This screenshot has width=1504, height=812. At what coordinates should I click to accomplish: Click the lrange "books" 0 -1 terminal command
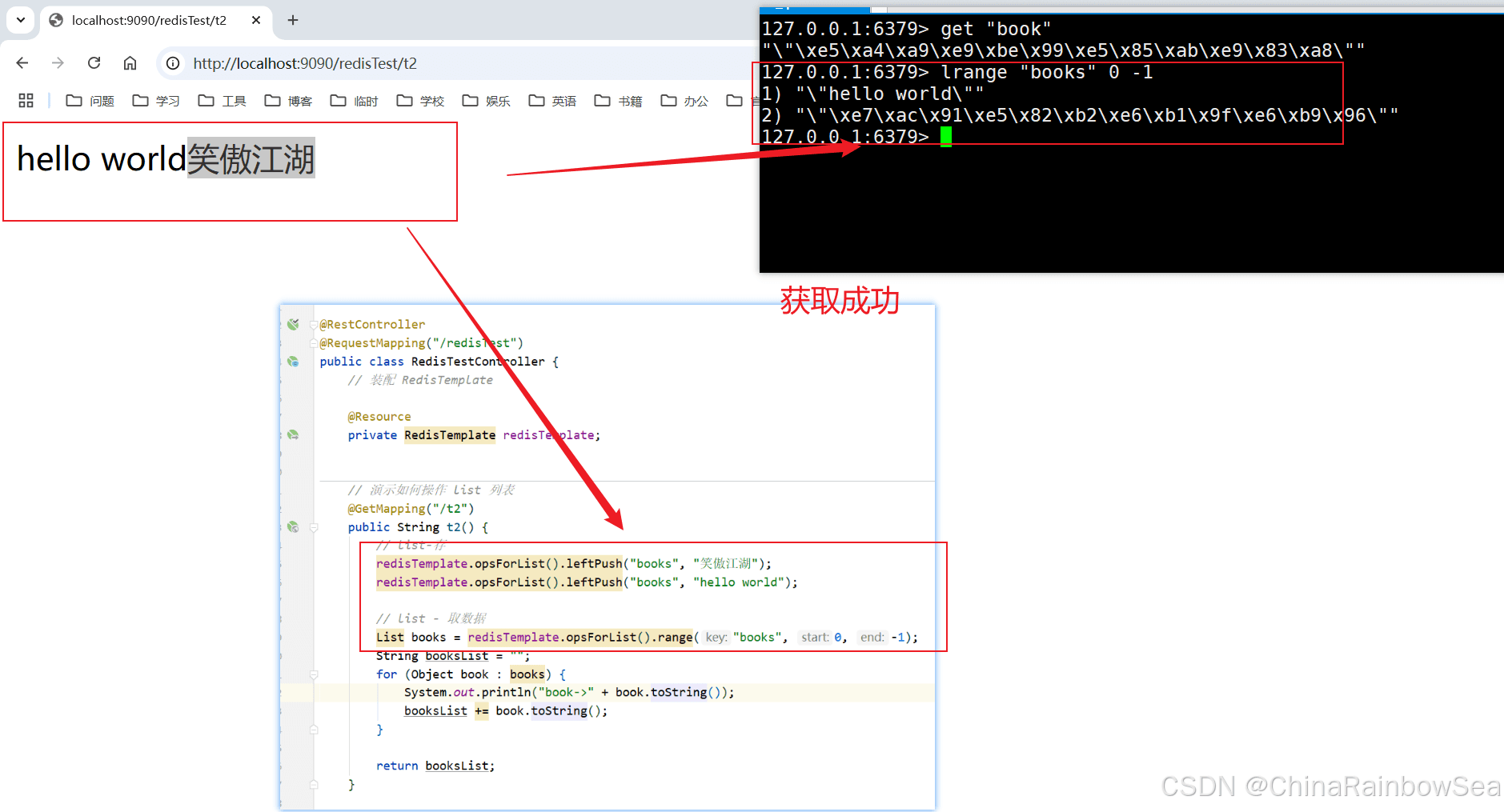pyautogui.click(x=1047, y=72)
